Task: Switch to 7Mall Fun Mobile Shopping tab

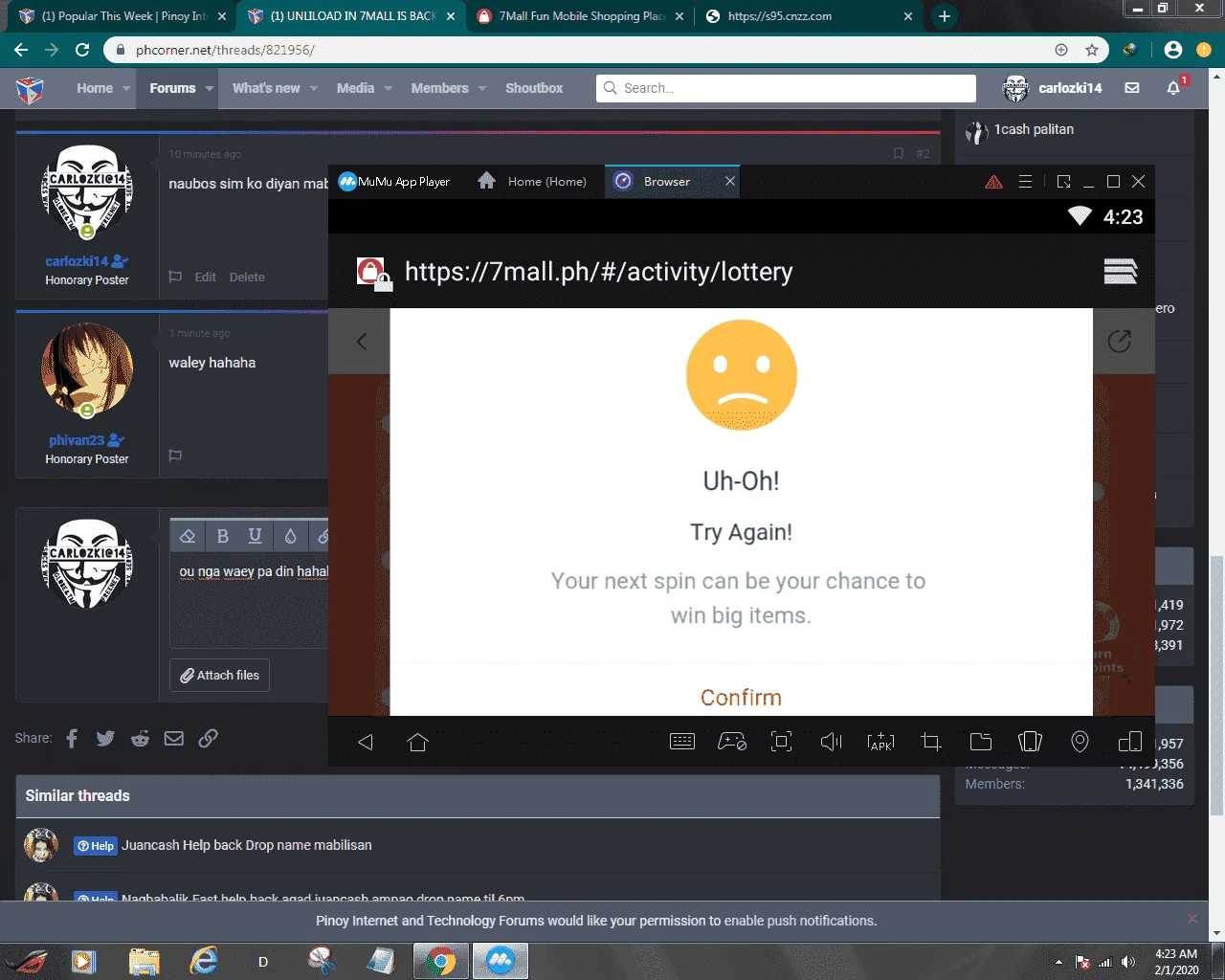Action: pyautogui.click(x=581, y=16)
